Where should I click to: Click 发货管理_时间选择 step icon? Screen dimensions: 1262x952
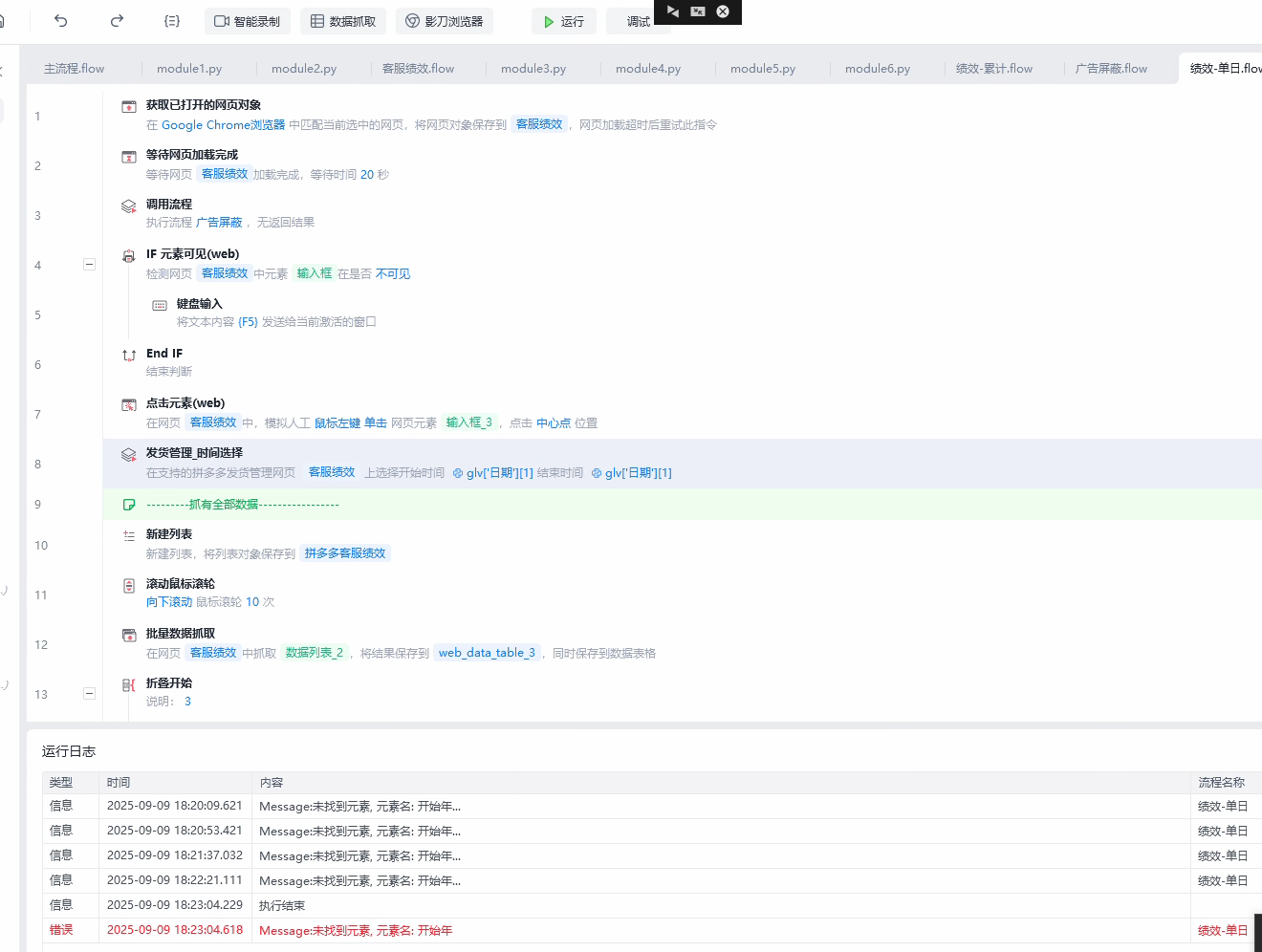(x=129, y=455)
